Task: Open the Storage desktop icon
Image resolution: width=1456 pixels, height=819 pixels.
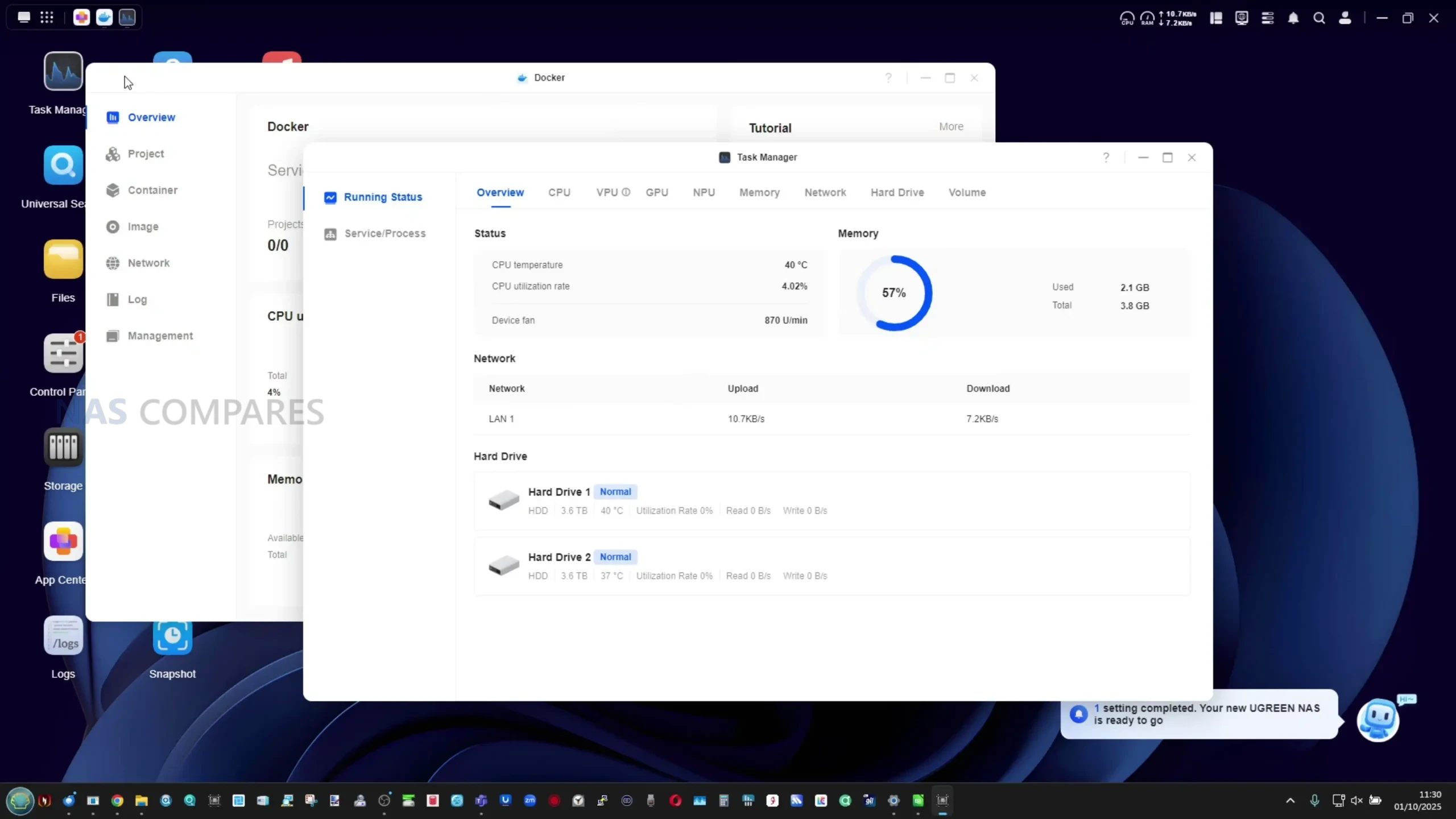Action: [x=63, y=447]
